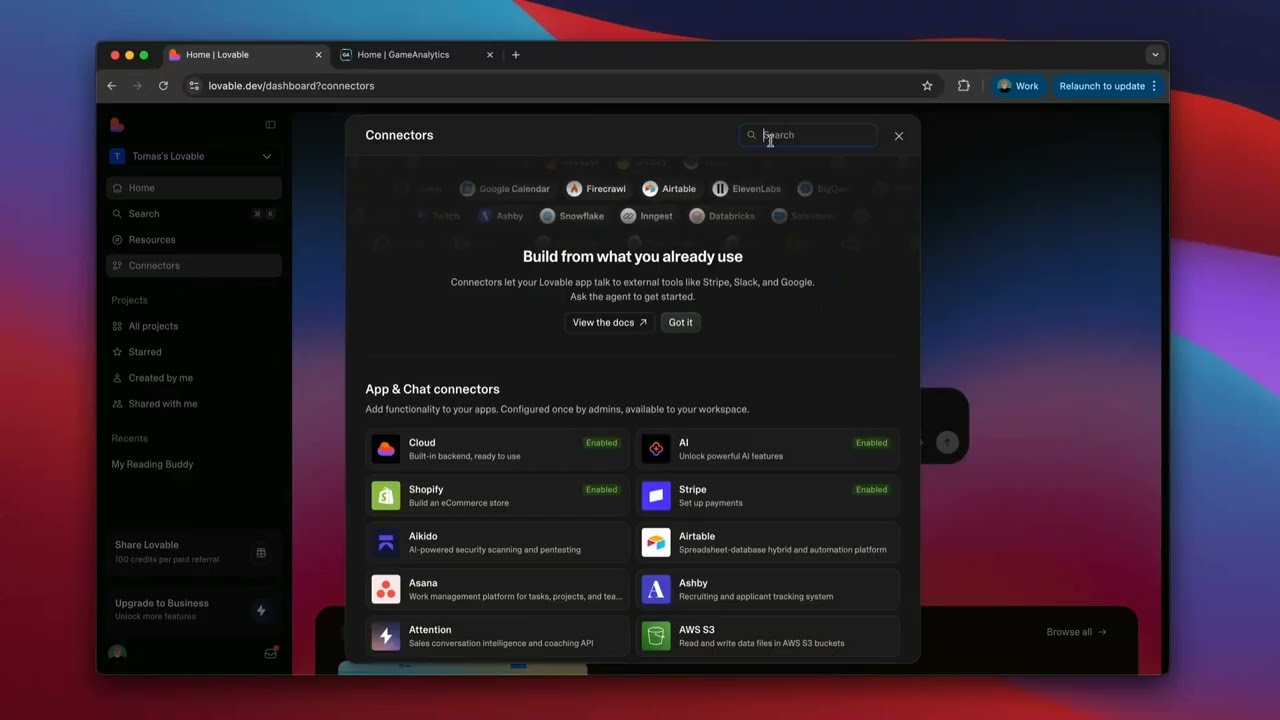Open the inbox notifications icon in sidebar

[x=270, y=653]
